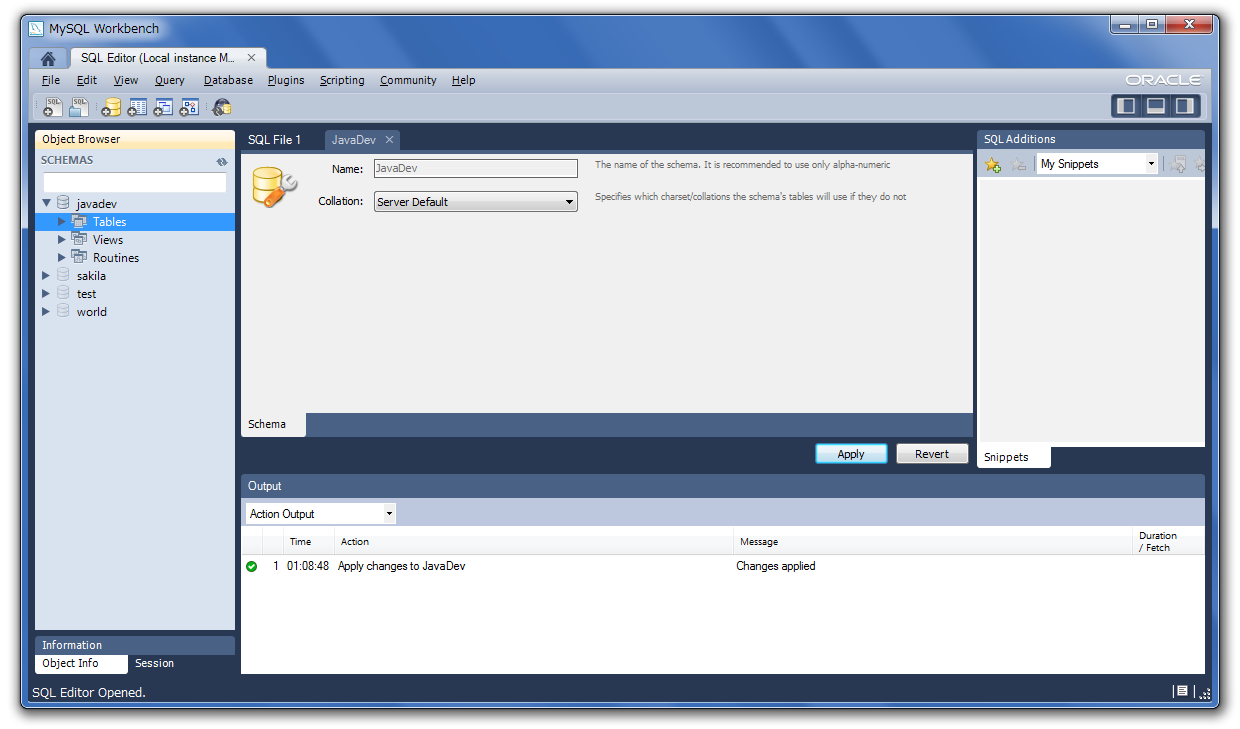The height and width of the screenshot is (729, 1240).
Task: Open the Action Output dropdown
Action: click(x=321, y=514)
